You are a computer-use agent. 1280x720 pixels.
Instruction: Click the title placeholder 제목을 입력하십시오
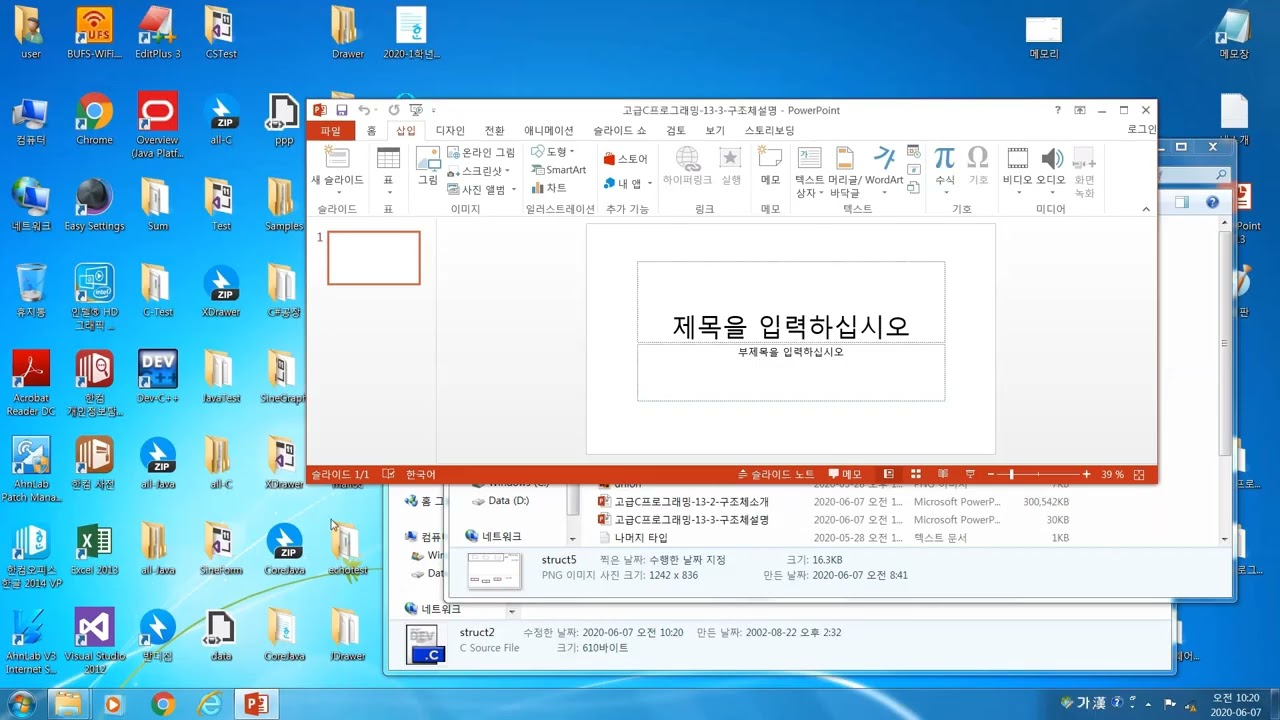(x=791, y=325)
